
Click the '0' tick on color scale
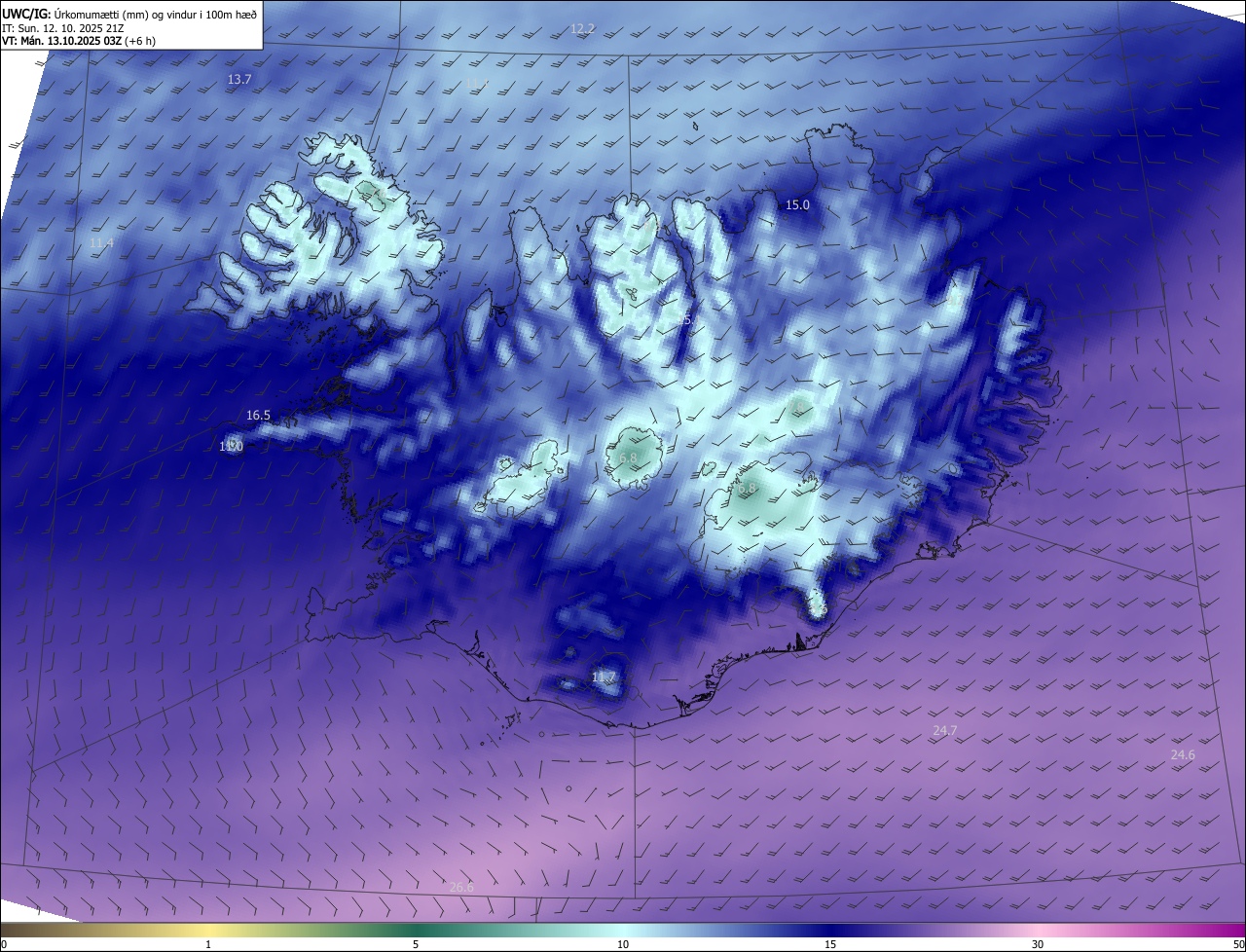click(x=4, y=944)
